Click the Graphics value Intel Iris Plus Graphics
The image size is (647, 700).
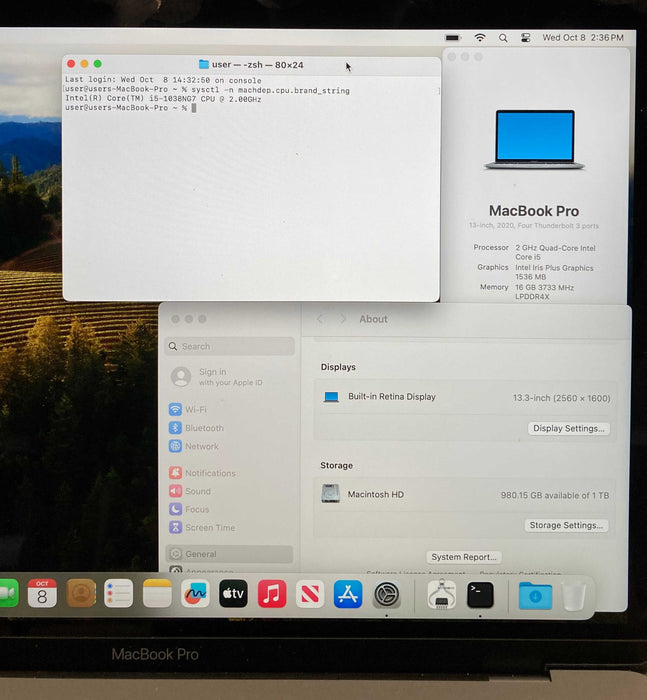(554, 272)
